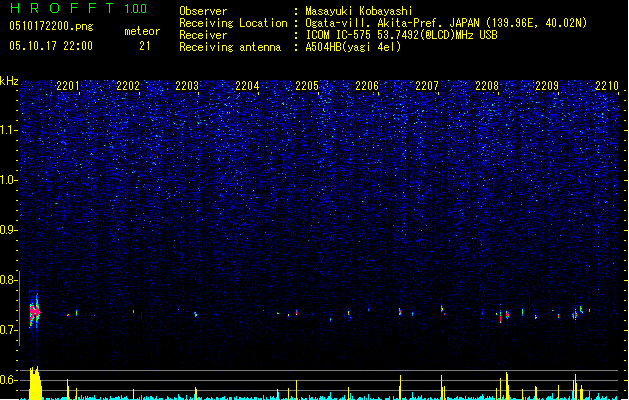Click the tall yellow intensity peak at 2200
This screenshot has width=629, height=400.
(35, 383)
